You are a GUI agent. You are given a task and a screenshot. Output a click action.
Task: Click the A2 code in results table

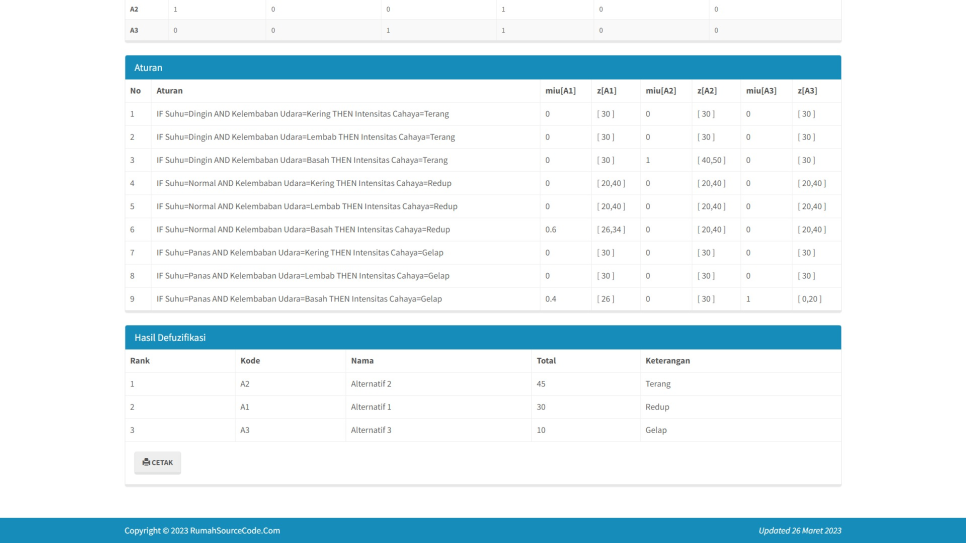pyautogui.click(x=245, y=384)
